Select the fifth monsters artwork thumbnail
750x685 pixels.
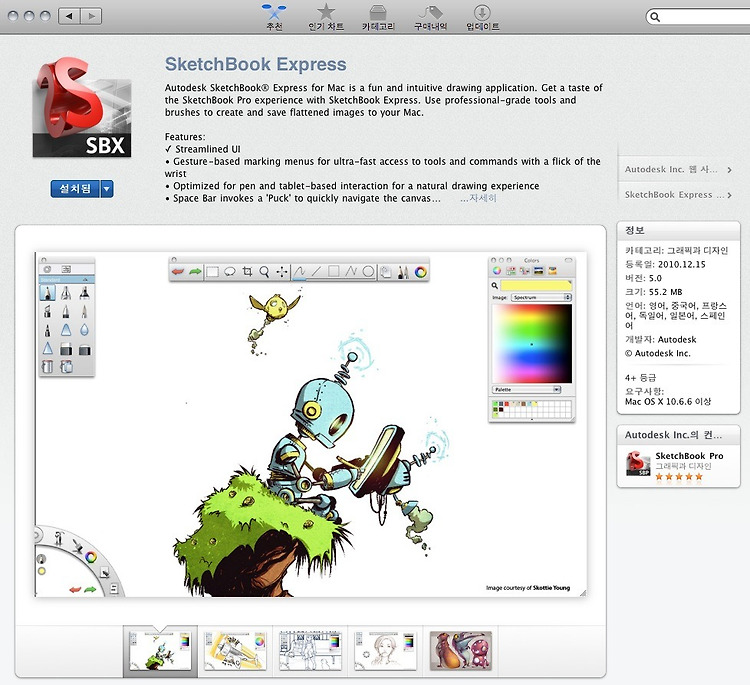(461, 651)
